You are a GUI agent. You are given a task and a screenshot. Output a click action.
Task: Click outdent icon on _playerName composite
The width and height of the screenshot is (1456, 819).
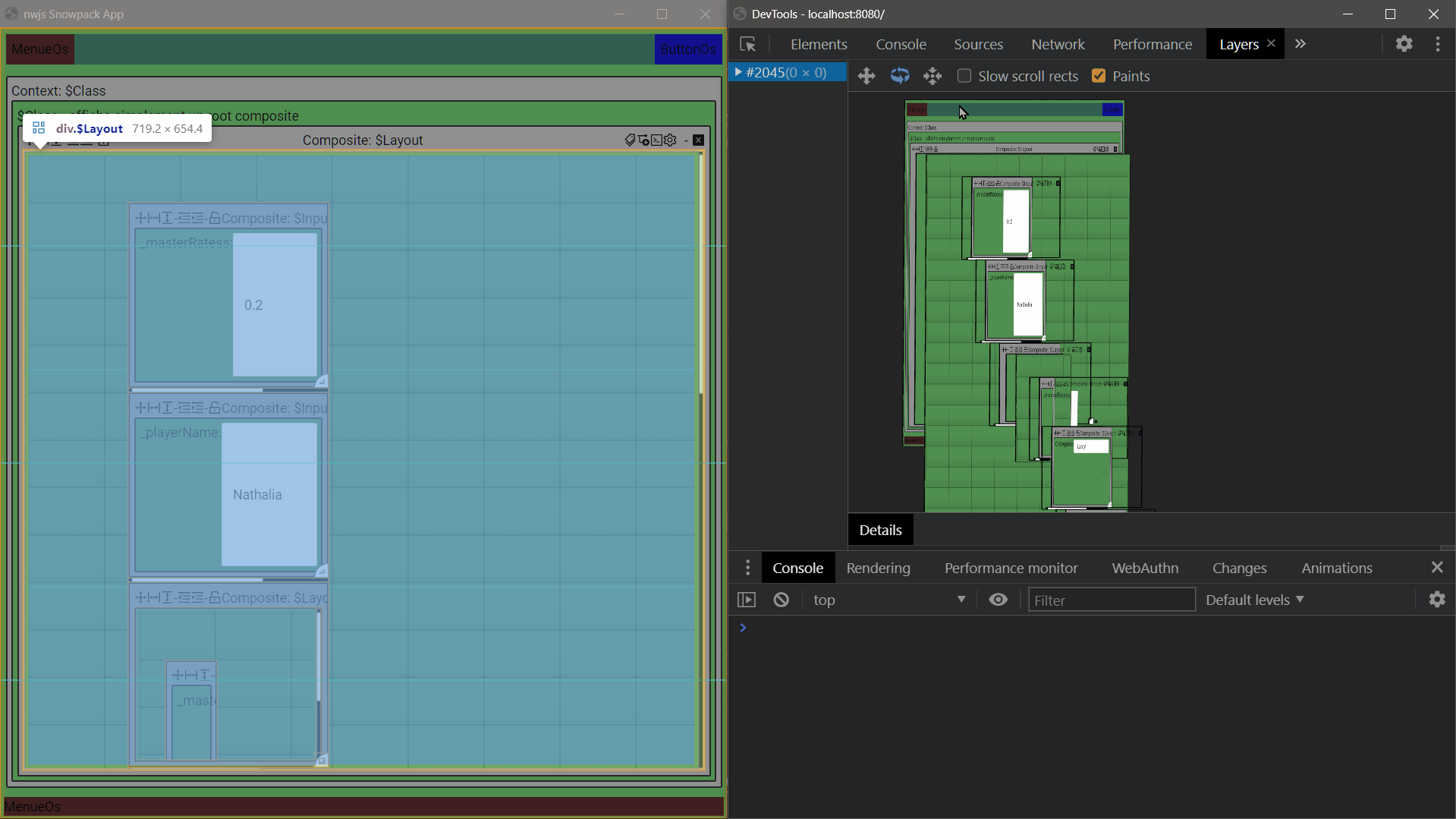(184, 408)
